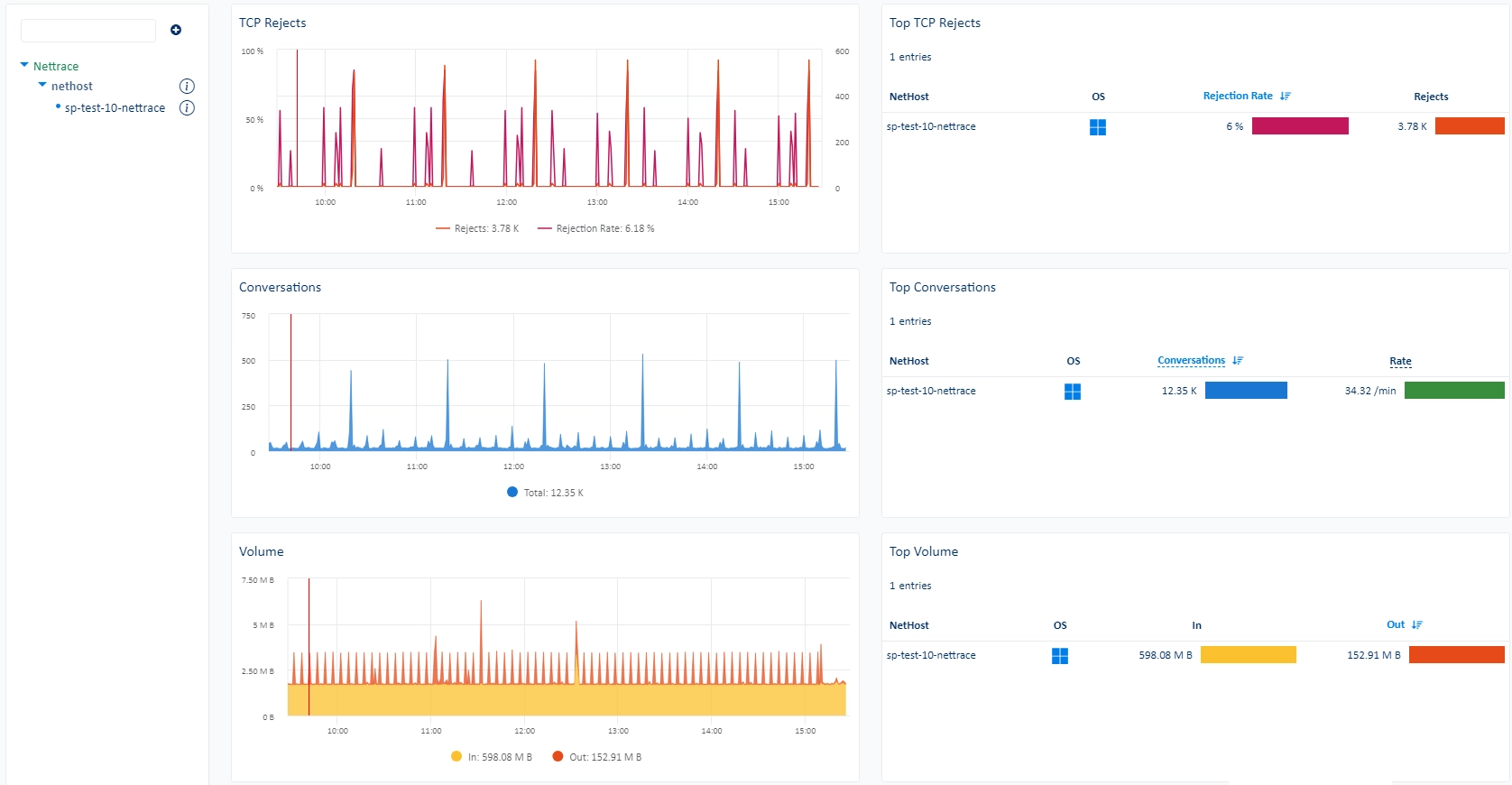This screenshot has width=1512, height=785.
Task: Select sp-test-10-nettrace in the sidebar tree
Action: tap(115, 108)
